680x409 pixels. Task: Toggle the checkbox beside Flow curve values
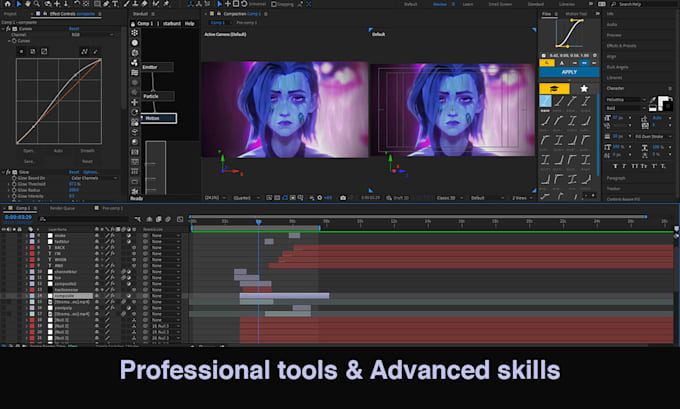(543, 56)
